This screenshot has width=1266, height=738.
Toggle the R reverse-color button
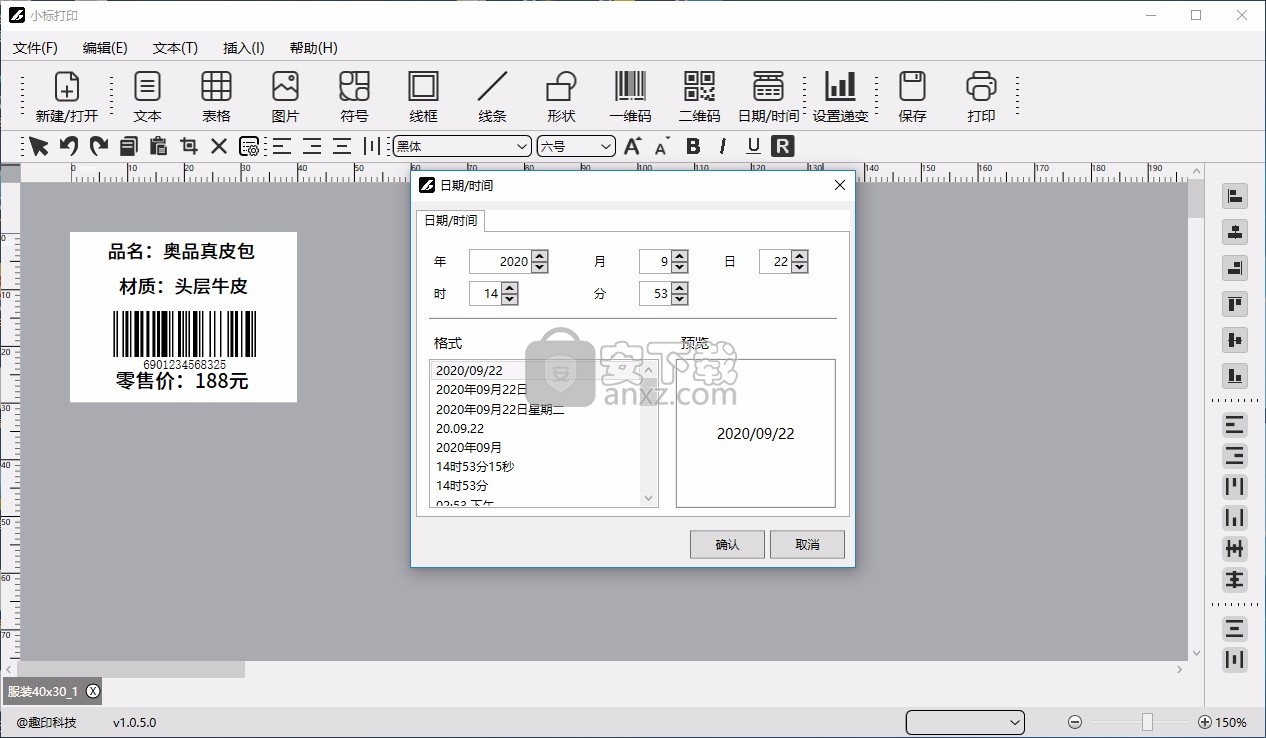[783, 146]
